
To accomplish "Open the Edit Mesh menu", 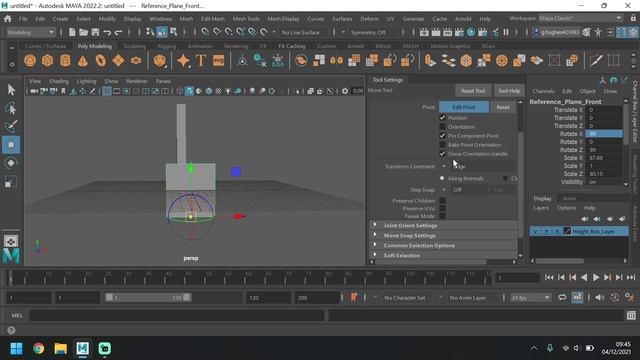I will [x=213, y=19].
